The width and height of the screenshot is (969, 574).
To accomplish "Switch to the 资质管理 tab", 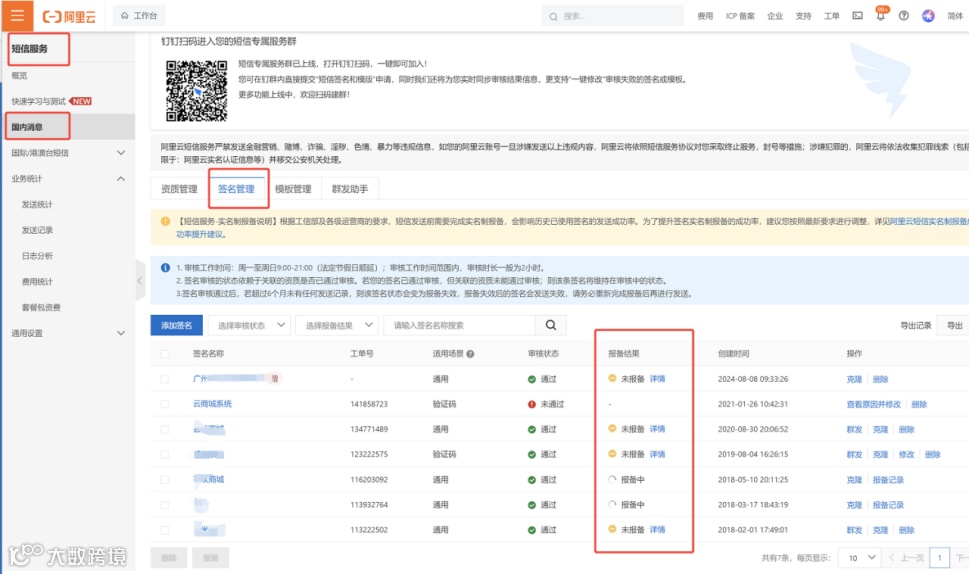I will coord(179,189).
